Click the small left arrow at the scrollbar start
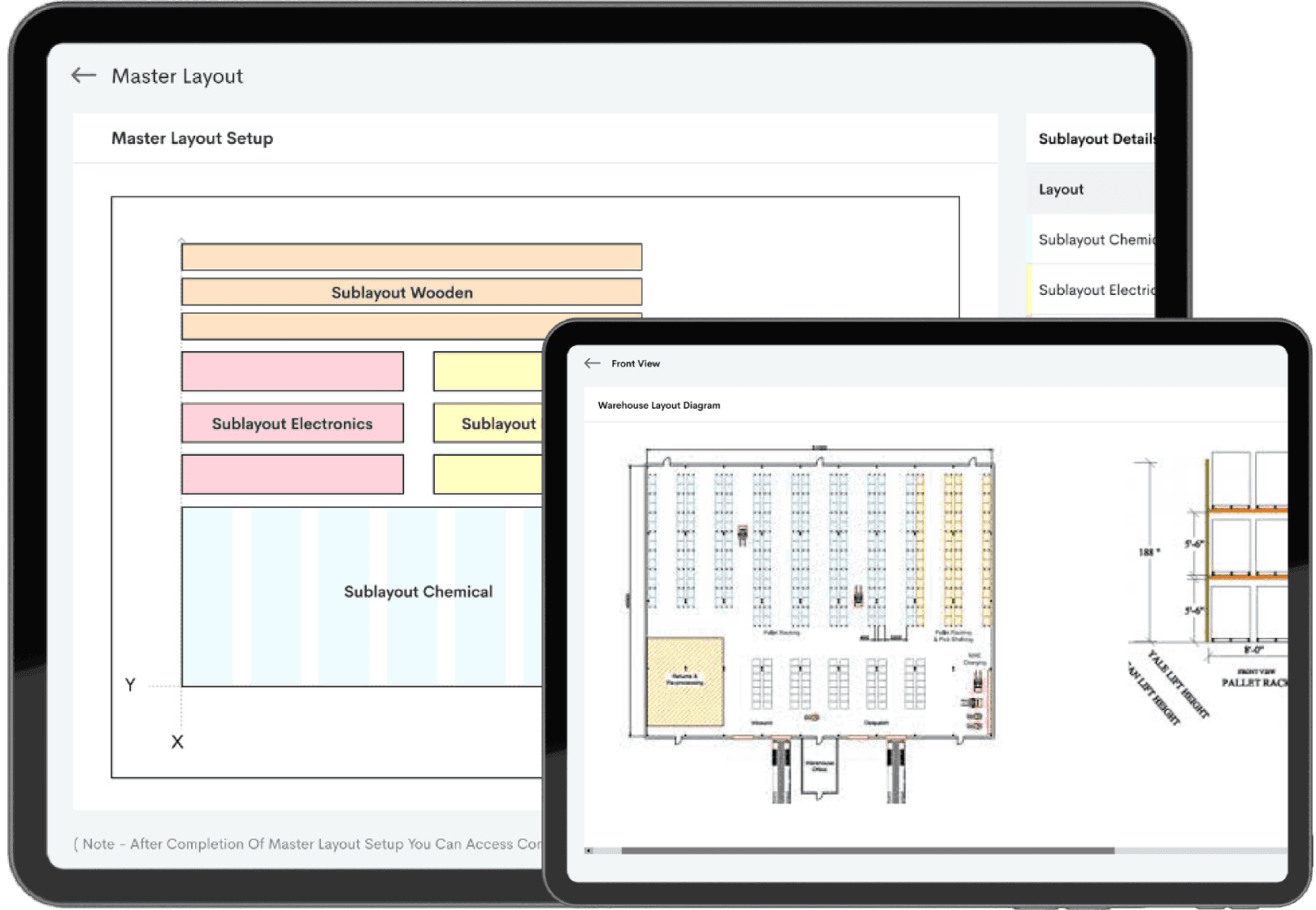 click(x=589, y=851)
